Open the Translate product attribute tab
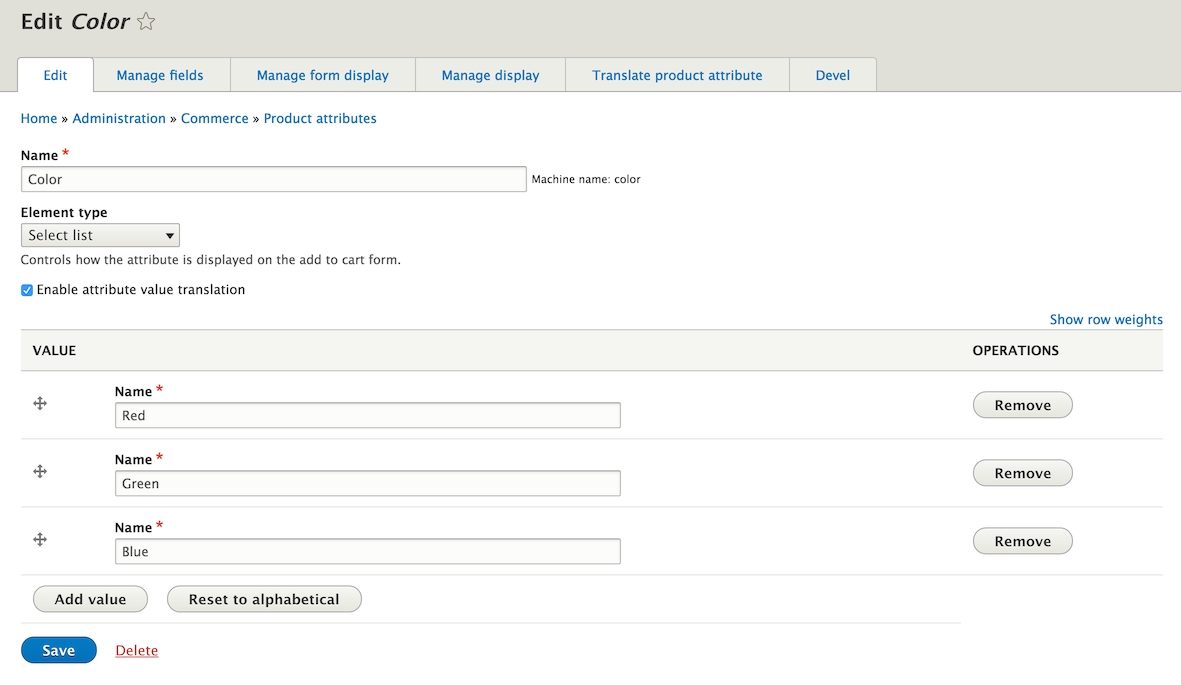The width and height of the screenshot is (1181, 685). (x=677, y=74)
